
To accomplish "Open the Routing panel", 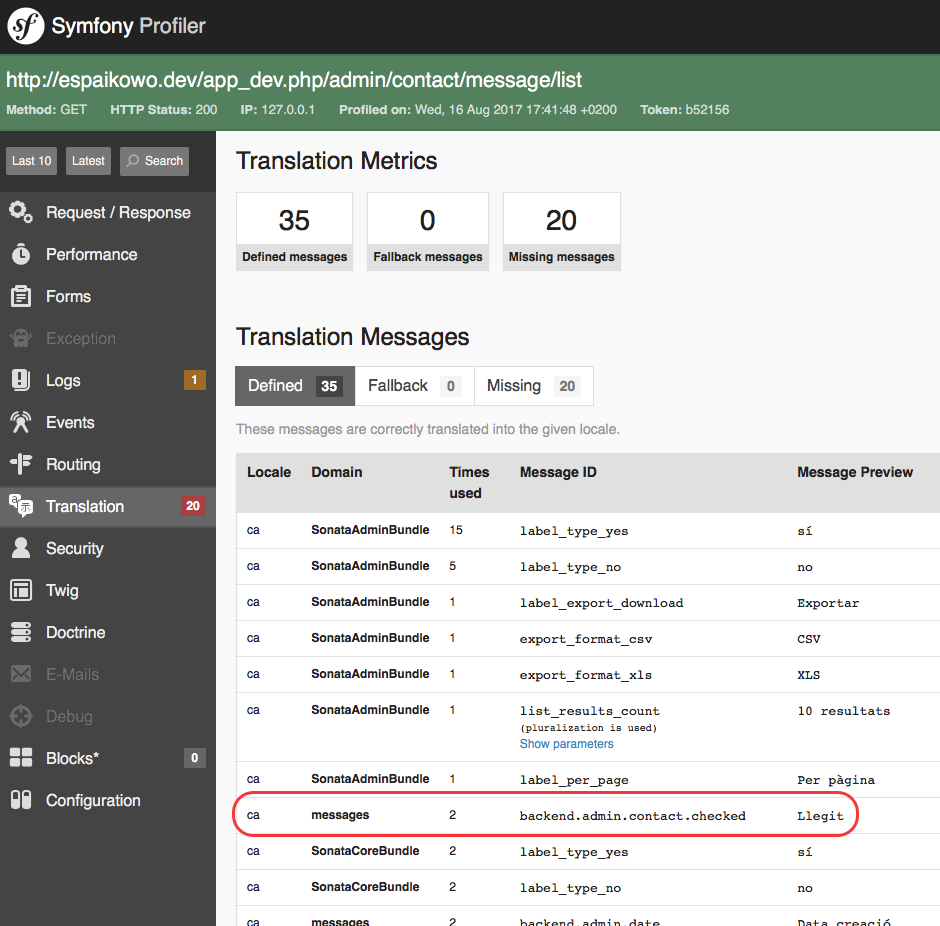I will 108,464.
